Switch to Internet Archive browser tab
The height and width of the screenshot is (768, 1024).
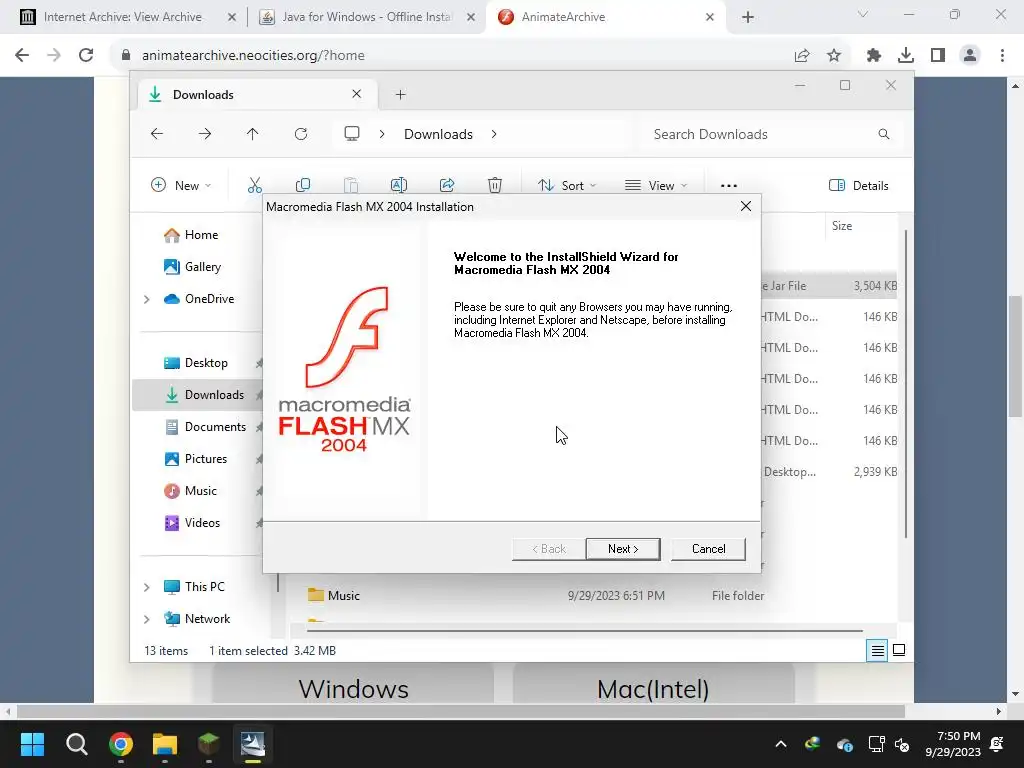point(124,17)
